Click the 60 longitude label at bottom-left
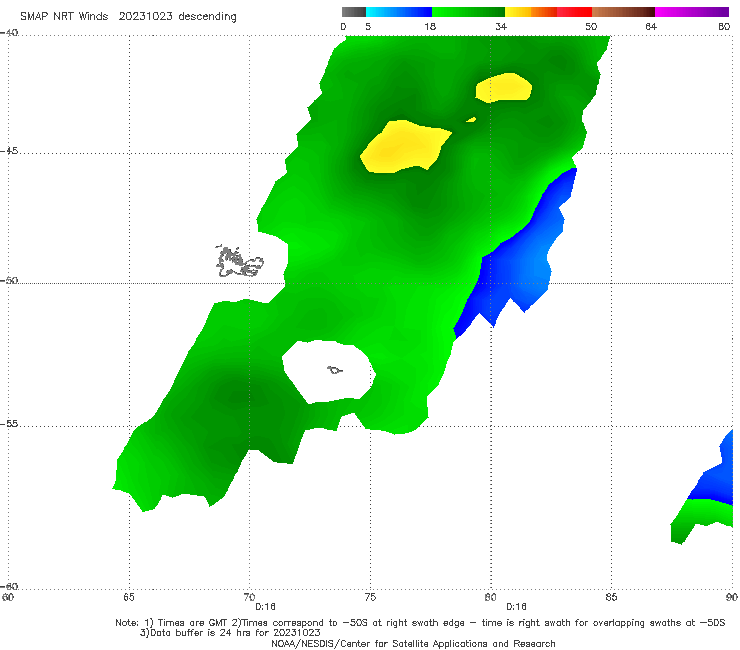 8,598
